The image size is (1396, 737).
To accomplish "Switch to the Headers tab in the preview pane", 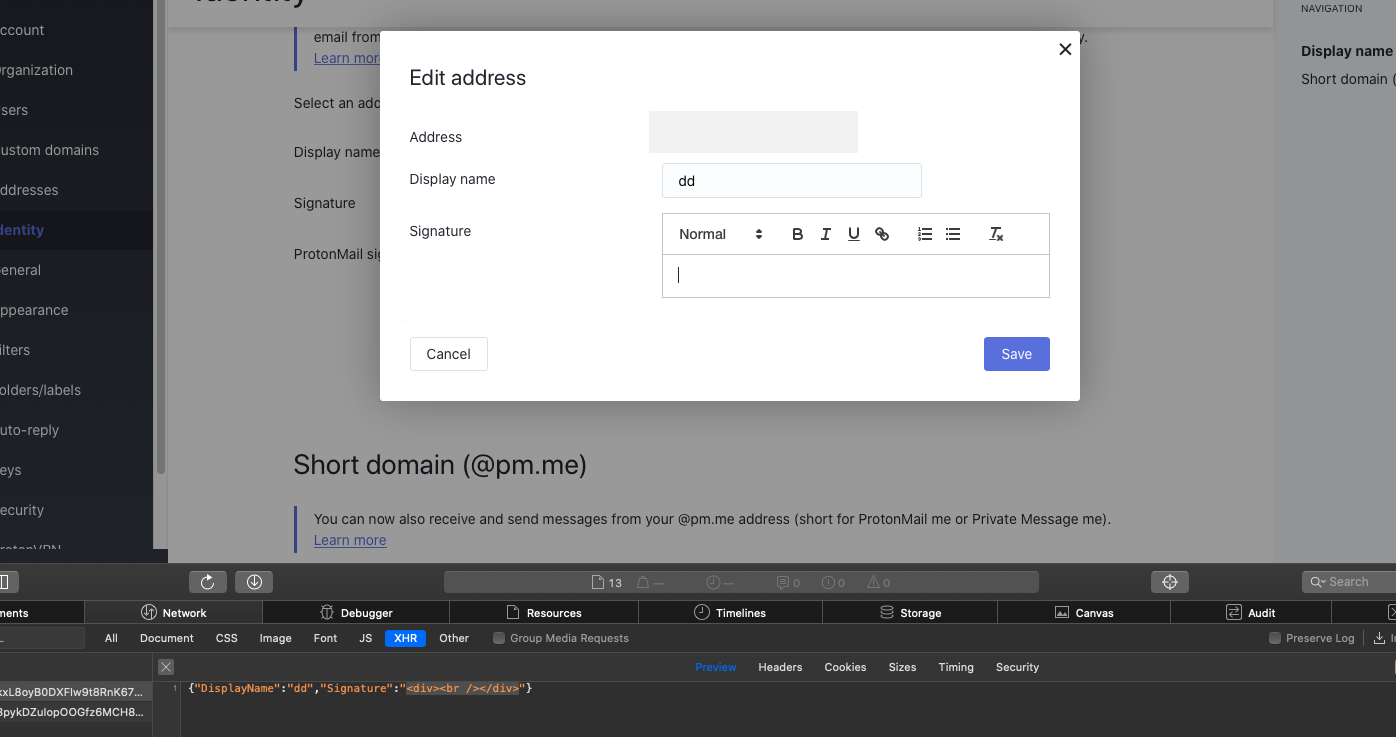I will click(x=780, y=667).
